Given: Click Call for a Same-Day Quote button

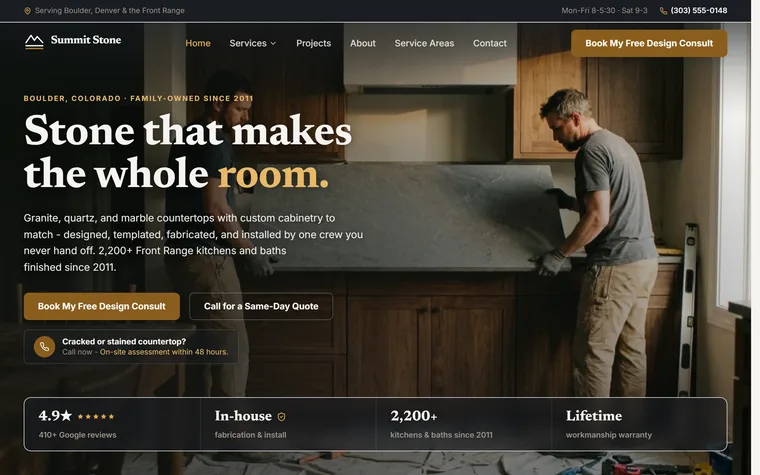Looking at the screenshot, I should point(261,306).
